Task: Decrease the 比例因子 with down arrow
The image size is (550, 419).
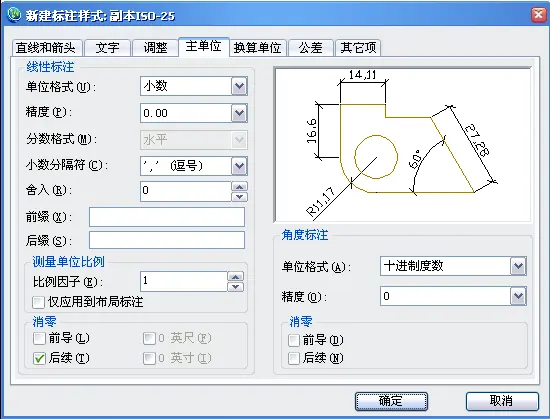Action: (x=235, y=286)
